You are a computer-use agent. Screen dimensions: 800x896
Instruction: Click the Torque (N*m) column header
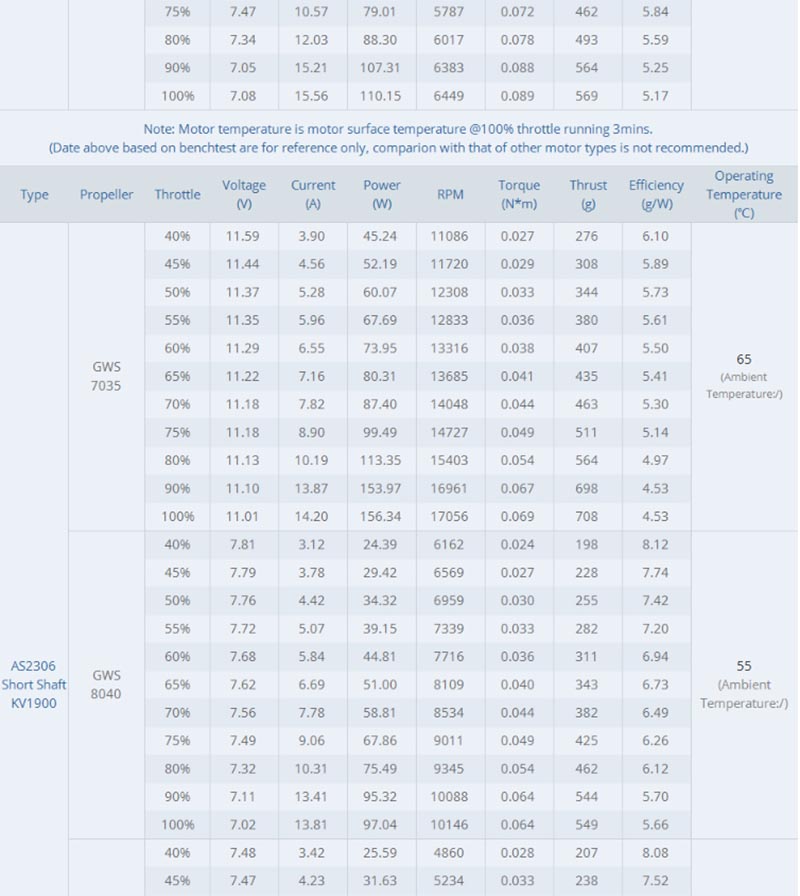coord(519,194)
